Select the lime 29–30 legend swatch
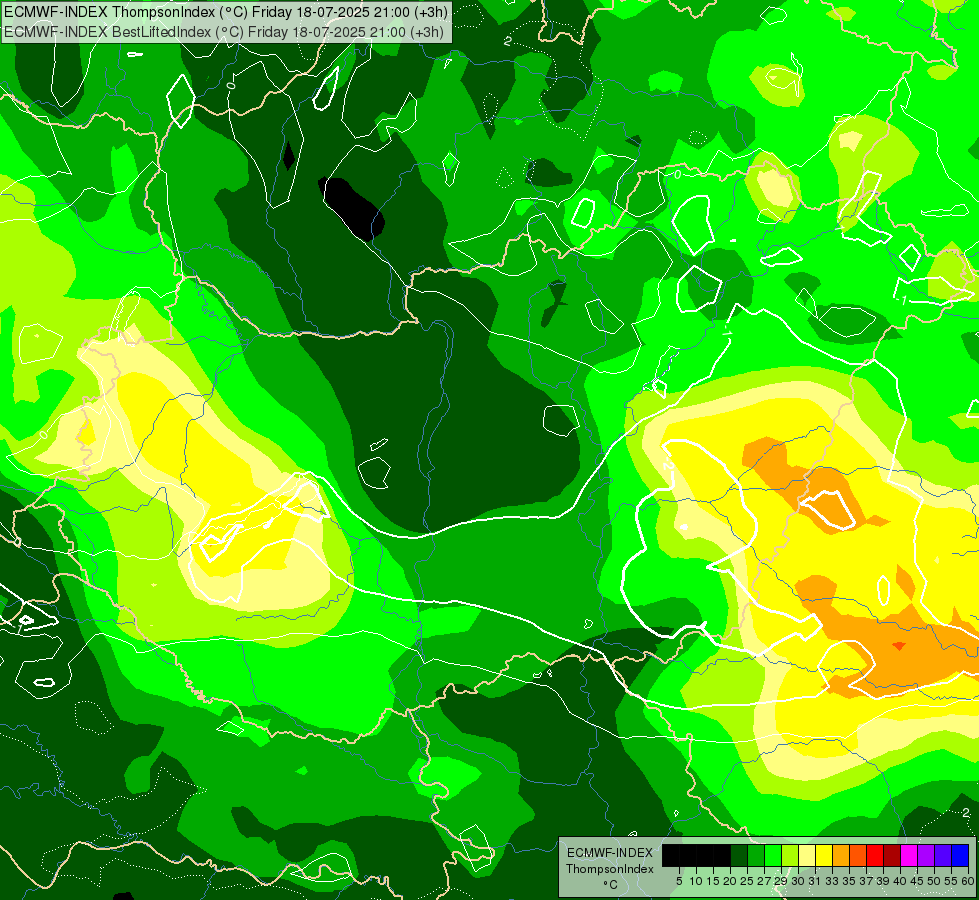Image resolution: width=979 pixels, height=900 pixels. coord(790,855)
